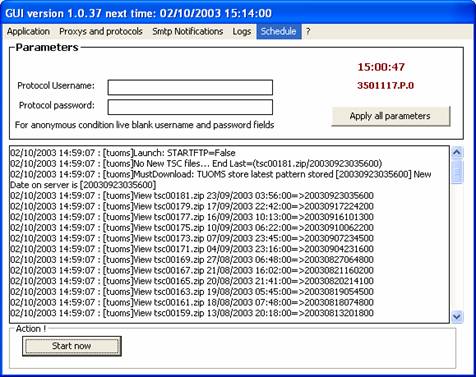
Task: Open the Application menu
Action: click(x=28, y=31)
